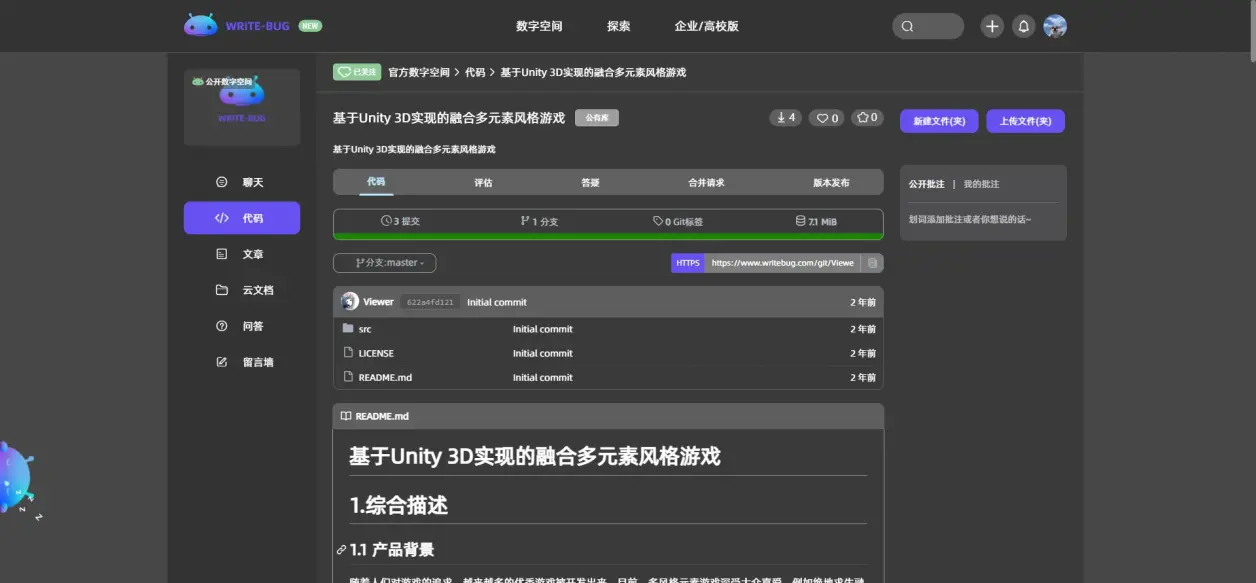
Task: Click the search box in header
Action: coord(928,26)
